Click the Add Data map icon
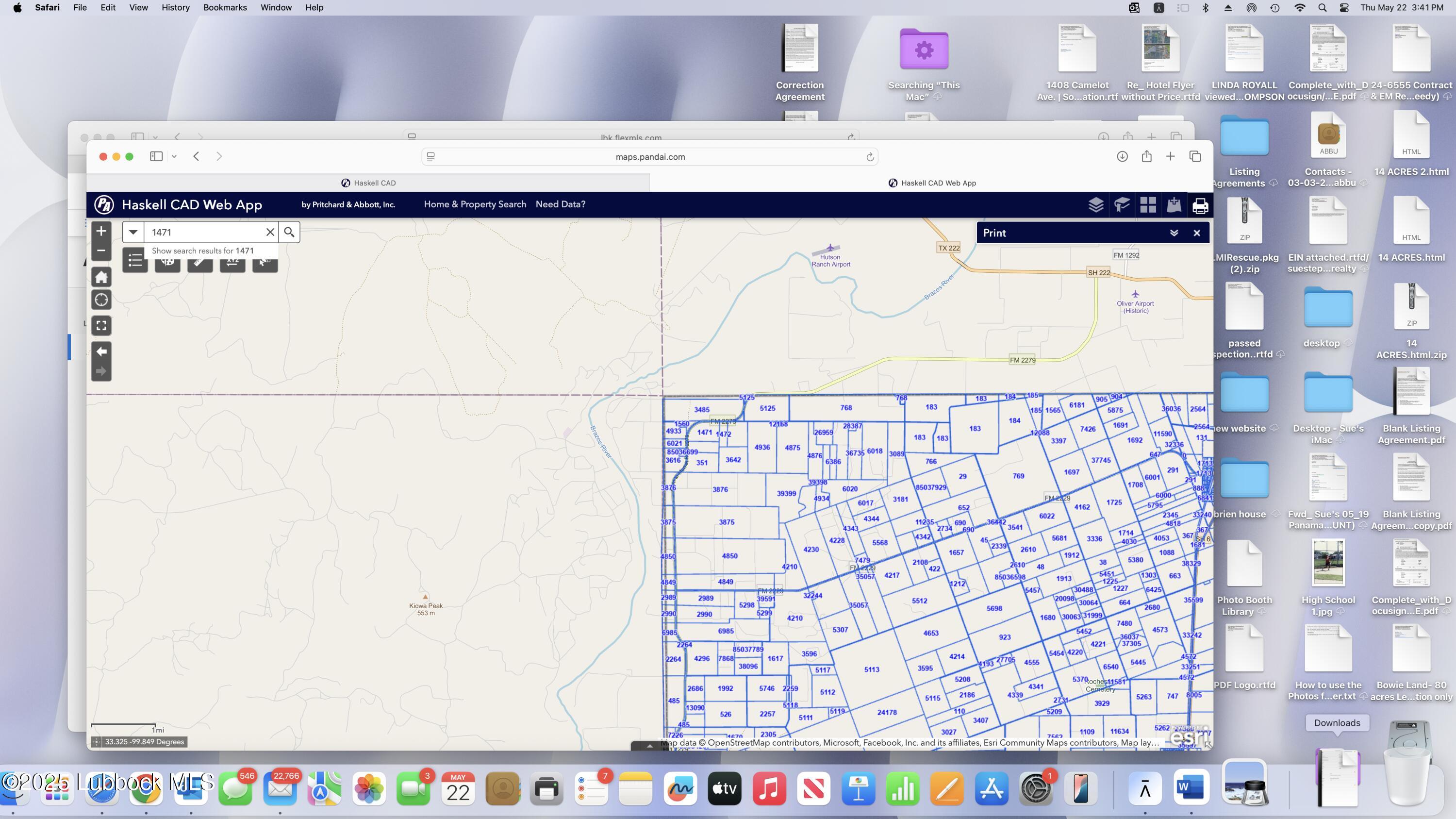Image resolution: width=1456 pixels, height=819 pixels. coord(1174,204)
